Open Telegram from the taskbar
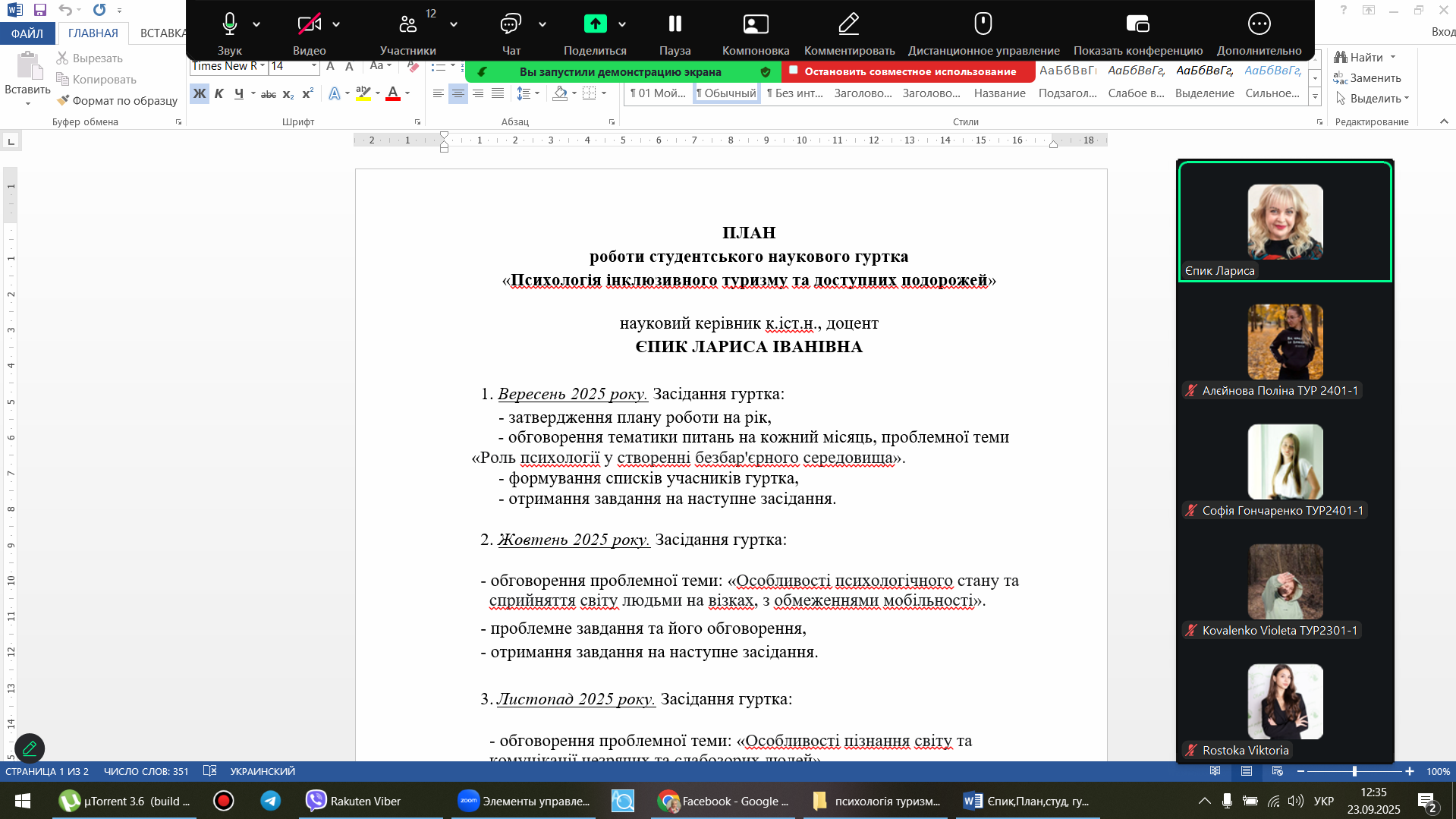Viewport: 1456px width, 819px height. (x=270, y=801)
